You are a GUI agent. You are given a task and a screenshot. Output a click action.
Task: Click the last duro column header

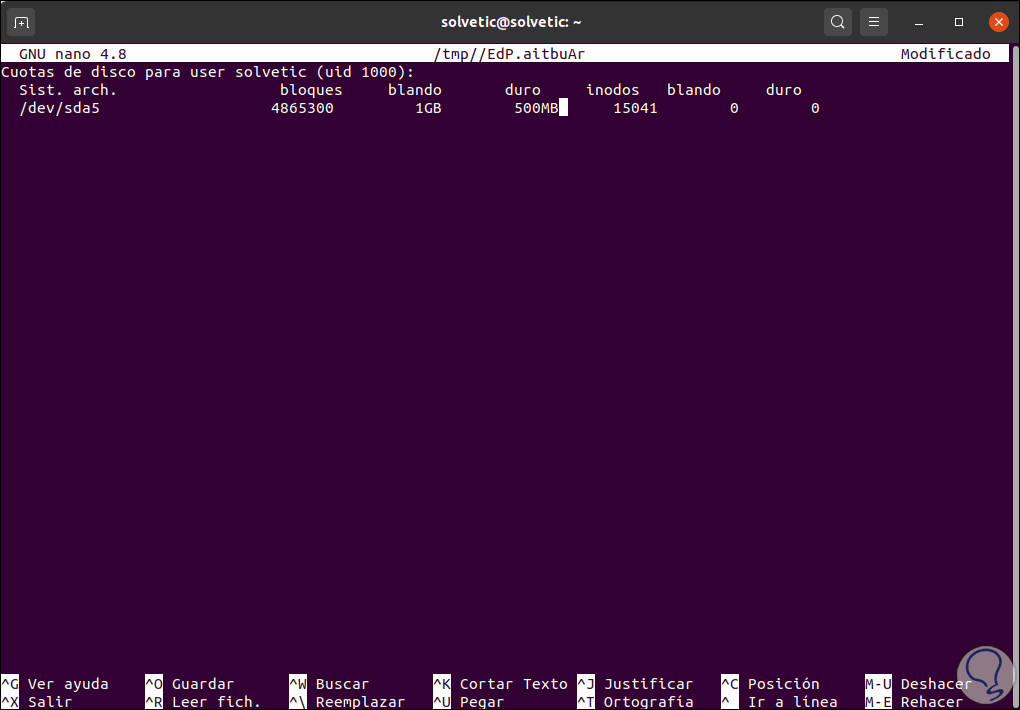[x=784, y=90]
